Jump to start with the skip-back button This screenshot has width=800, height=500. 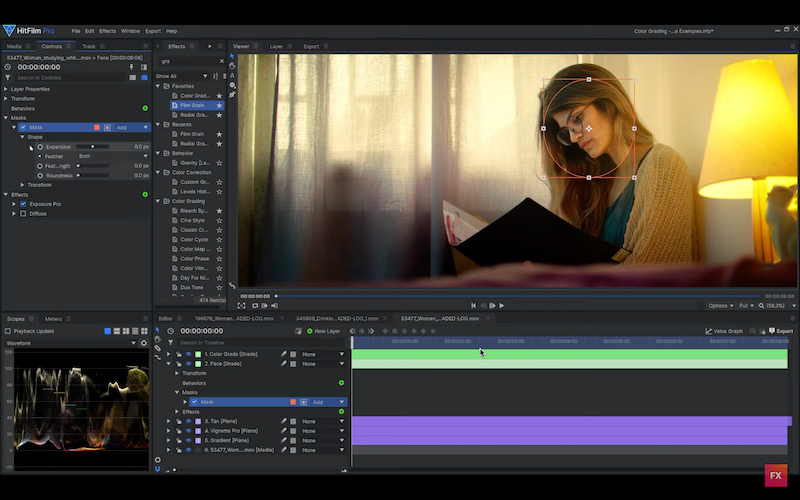click(x=473, y=306)
